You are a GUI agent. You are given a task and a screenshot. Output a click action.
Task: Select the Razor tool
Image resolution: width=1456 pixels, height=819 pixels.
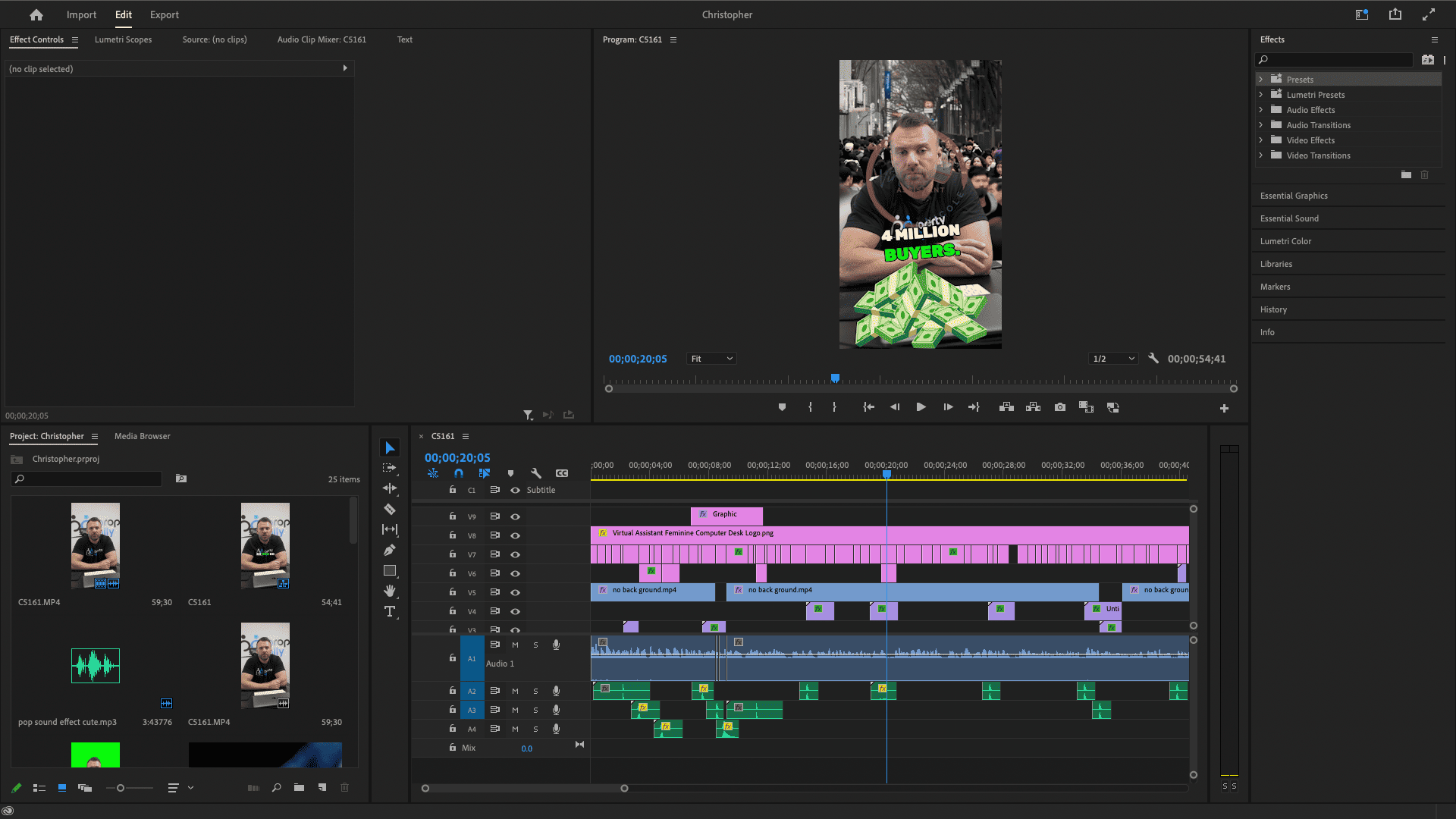[390, 510]
